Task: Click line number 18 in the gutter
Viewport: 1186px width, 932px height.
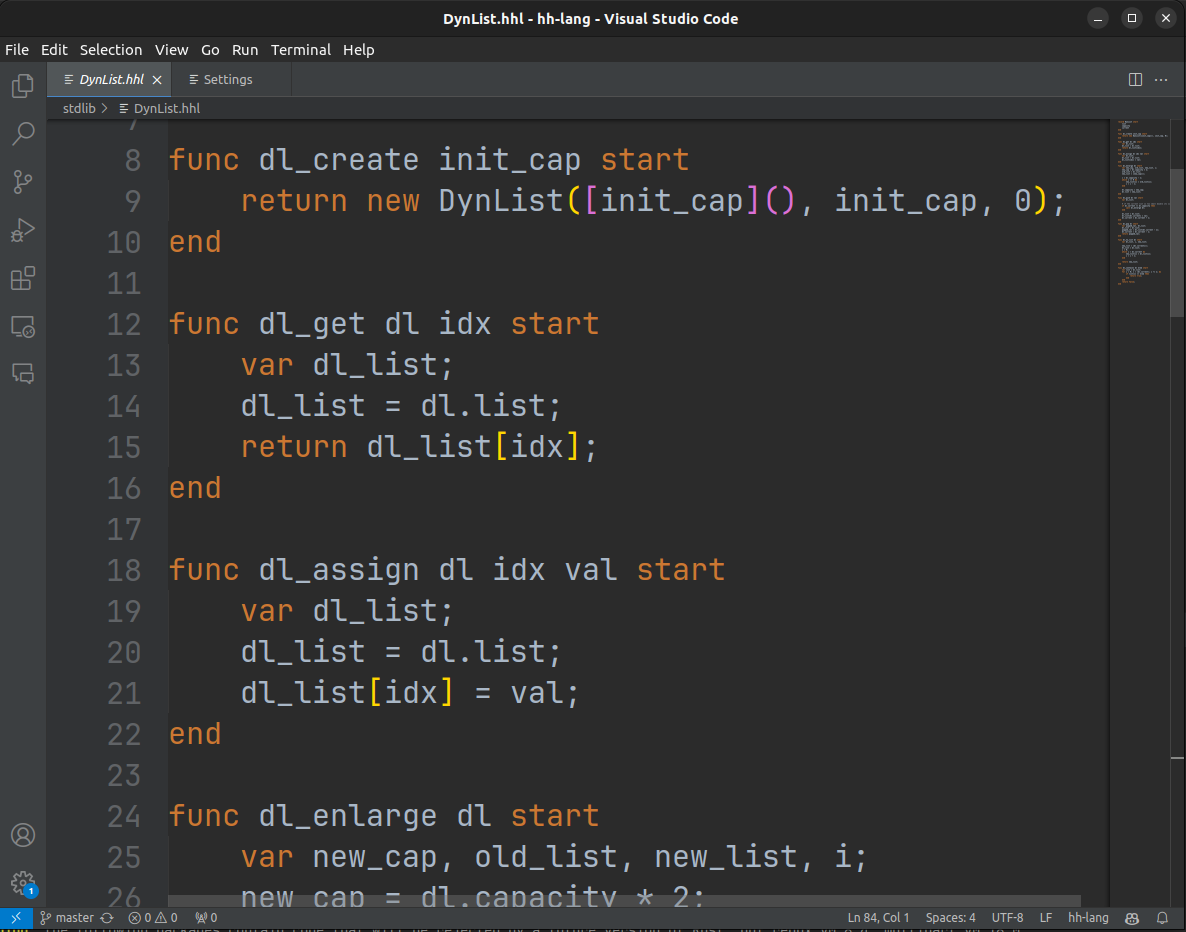Action: pyautogui.click(x=124, y=570)
